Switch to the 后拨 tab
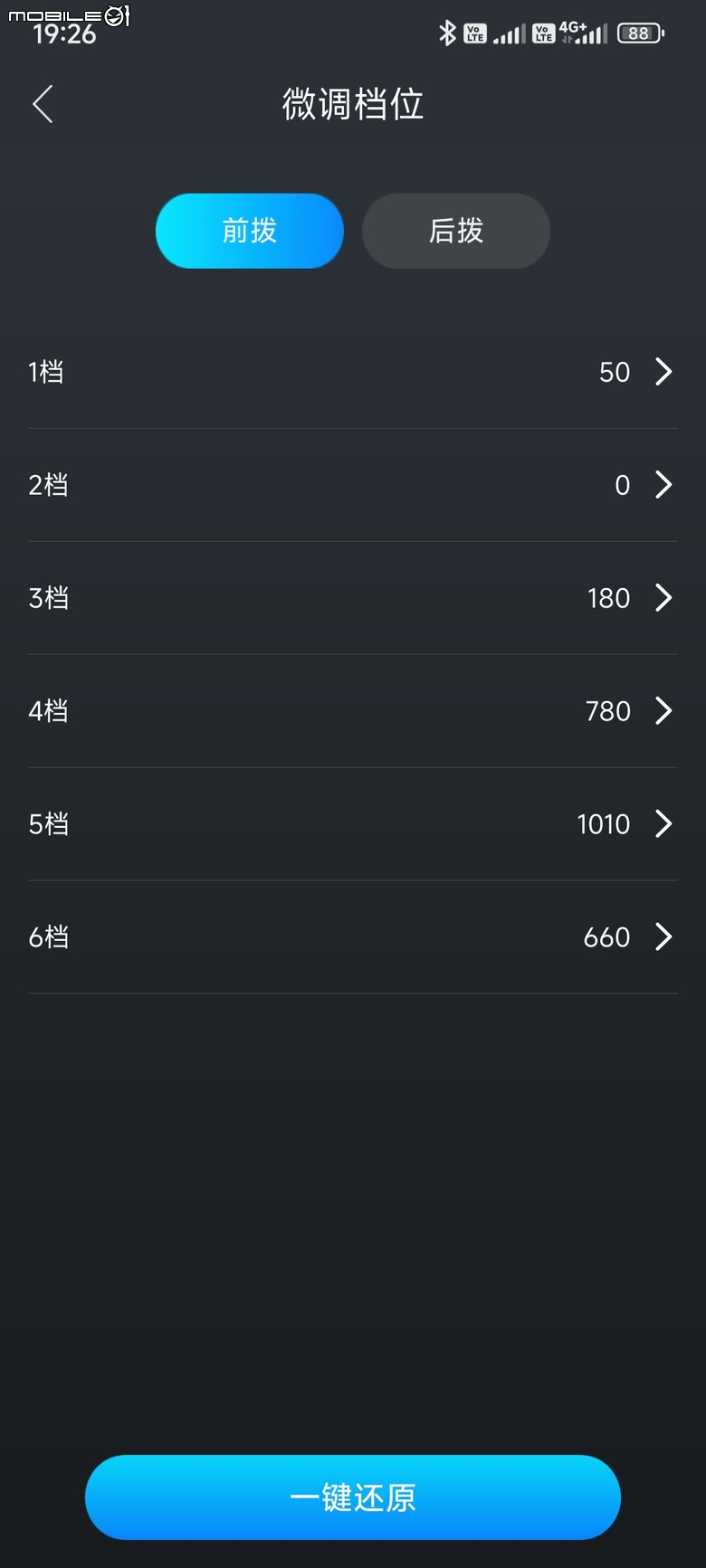This screenshot has width=706, height=1568. (x=456, y=231)
